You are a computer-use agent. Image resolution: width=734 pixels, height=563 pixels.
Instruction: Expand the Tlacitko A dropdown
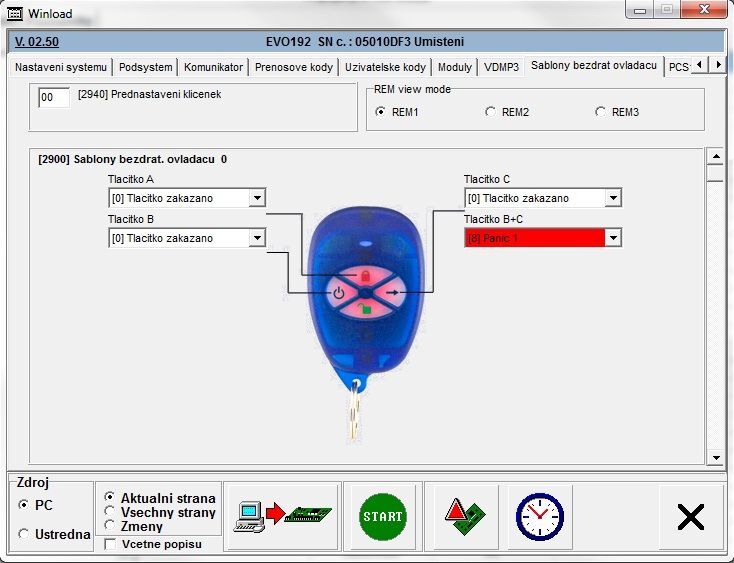pos(257,198)
